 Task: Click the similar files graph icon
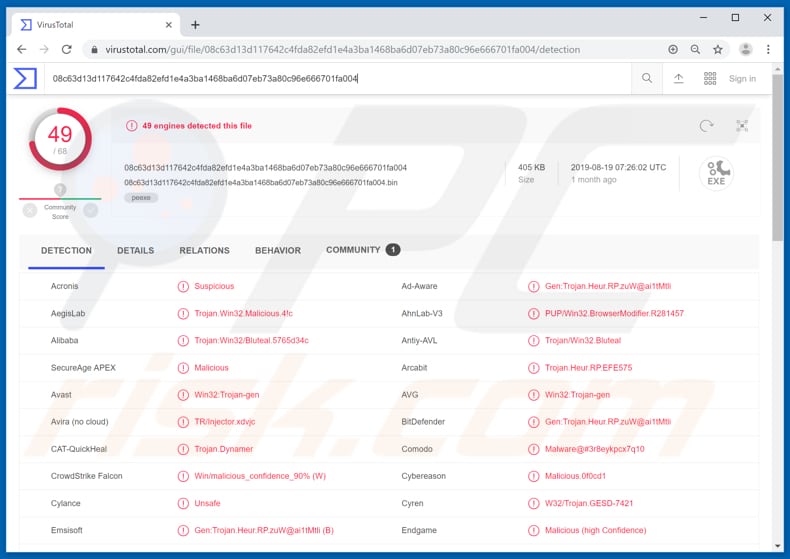[x=742, y=125]
